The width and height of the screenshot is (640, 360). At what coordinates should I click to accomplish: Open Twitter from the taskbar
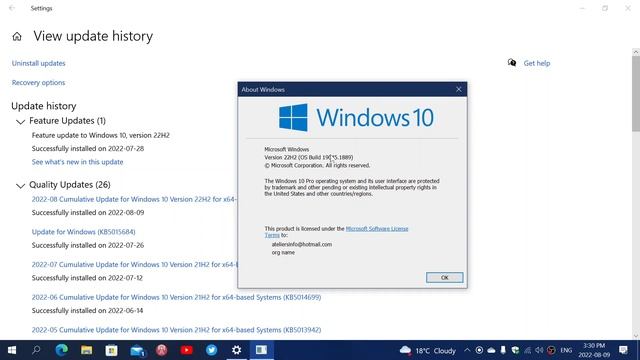211,350
